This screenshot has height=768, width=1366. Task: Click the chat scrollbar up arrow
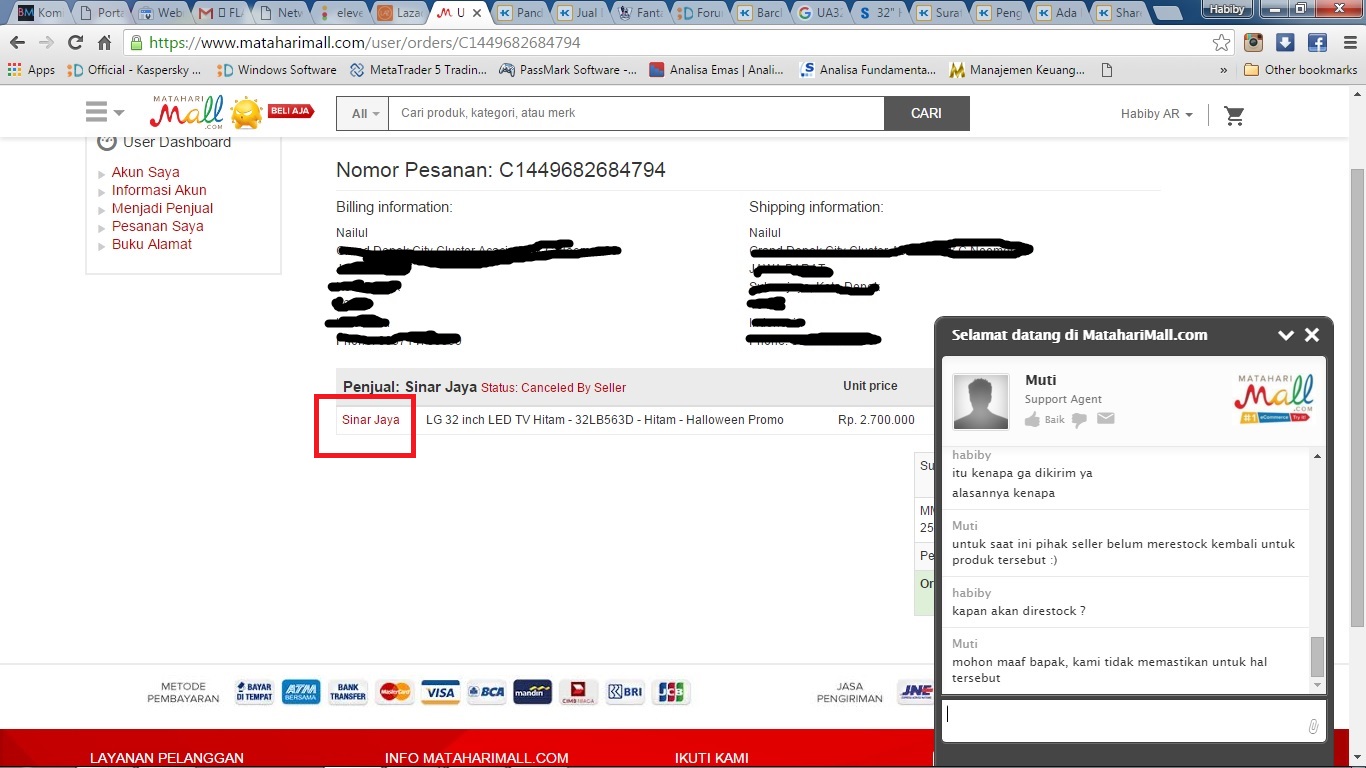click(x=1317, y=457)
